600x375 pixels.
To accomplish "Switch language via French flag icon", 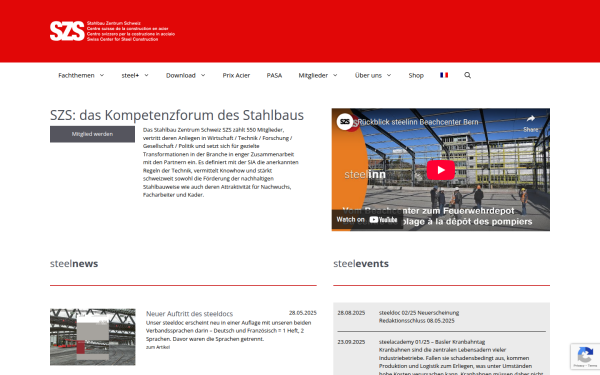I will [444, 75].
